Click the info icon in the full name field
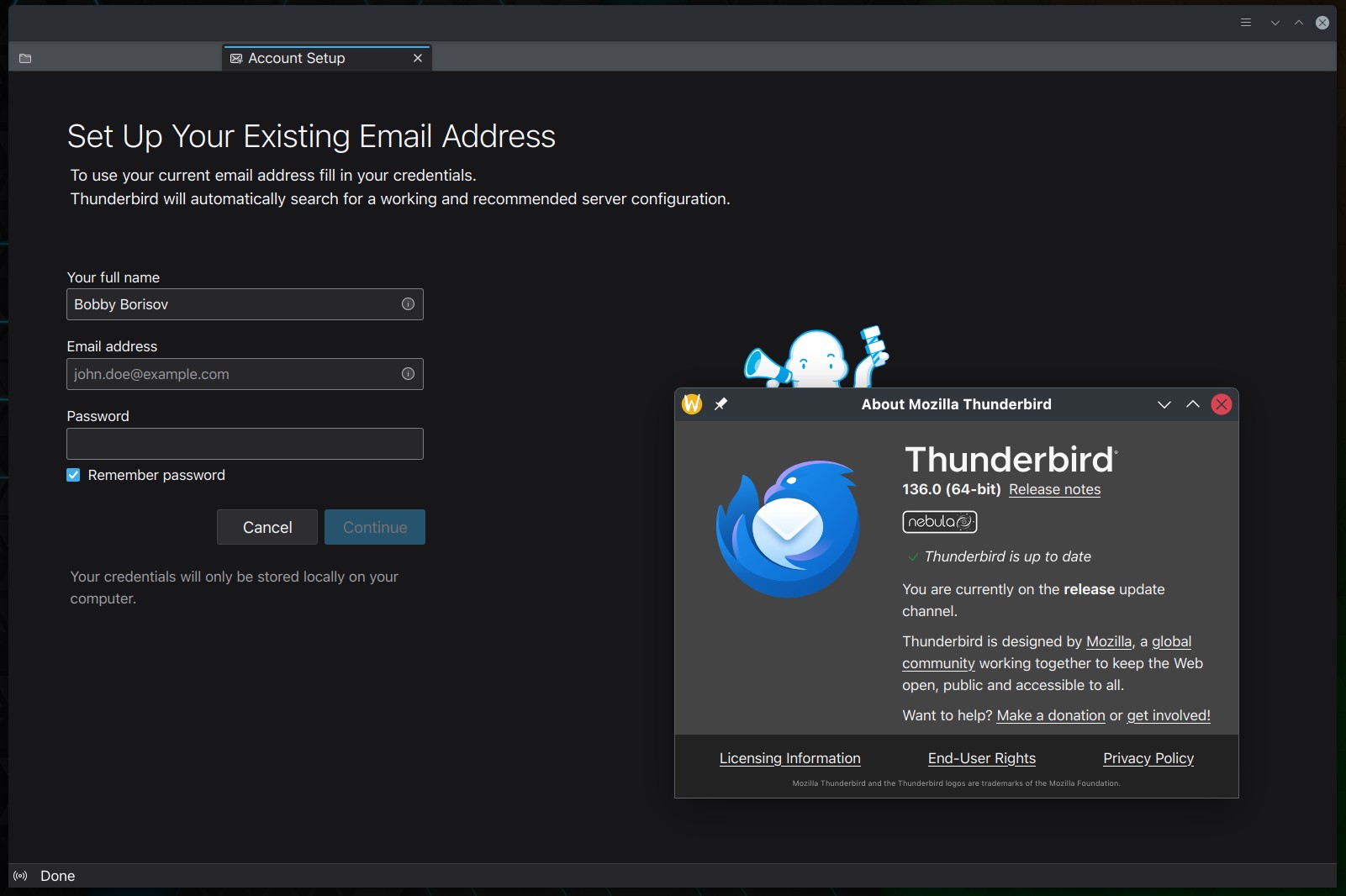Screen dimensions: 1346x896 coord(408,304)
